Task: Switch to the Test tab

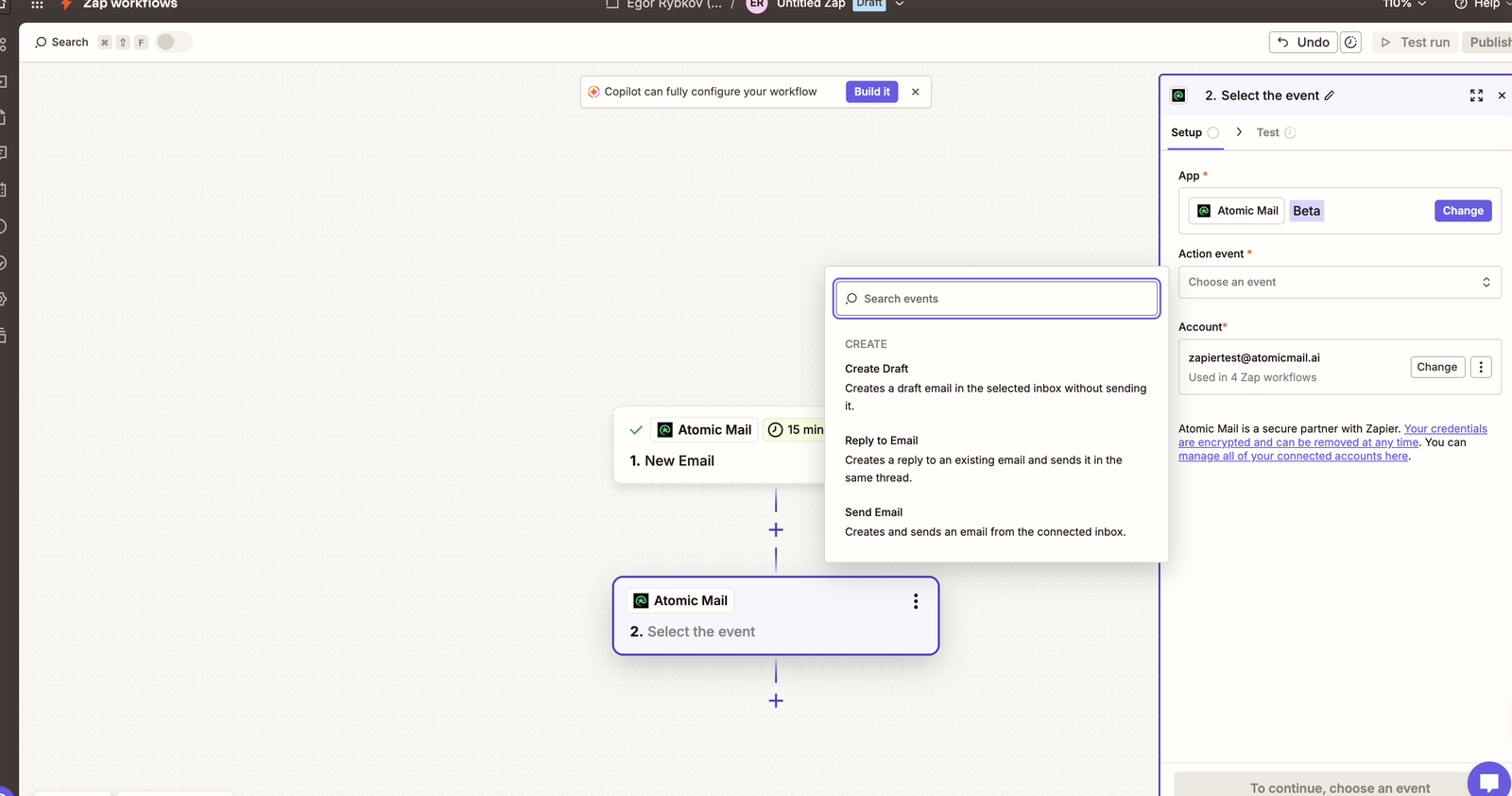Action: [1276, 132]
